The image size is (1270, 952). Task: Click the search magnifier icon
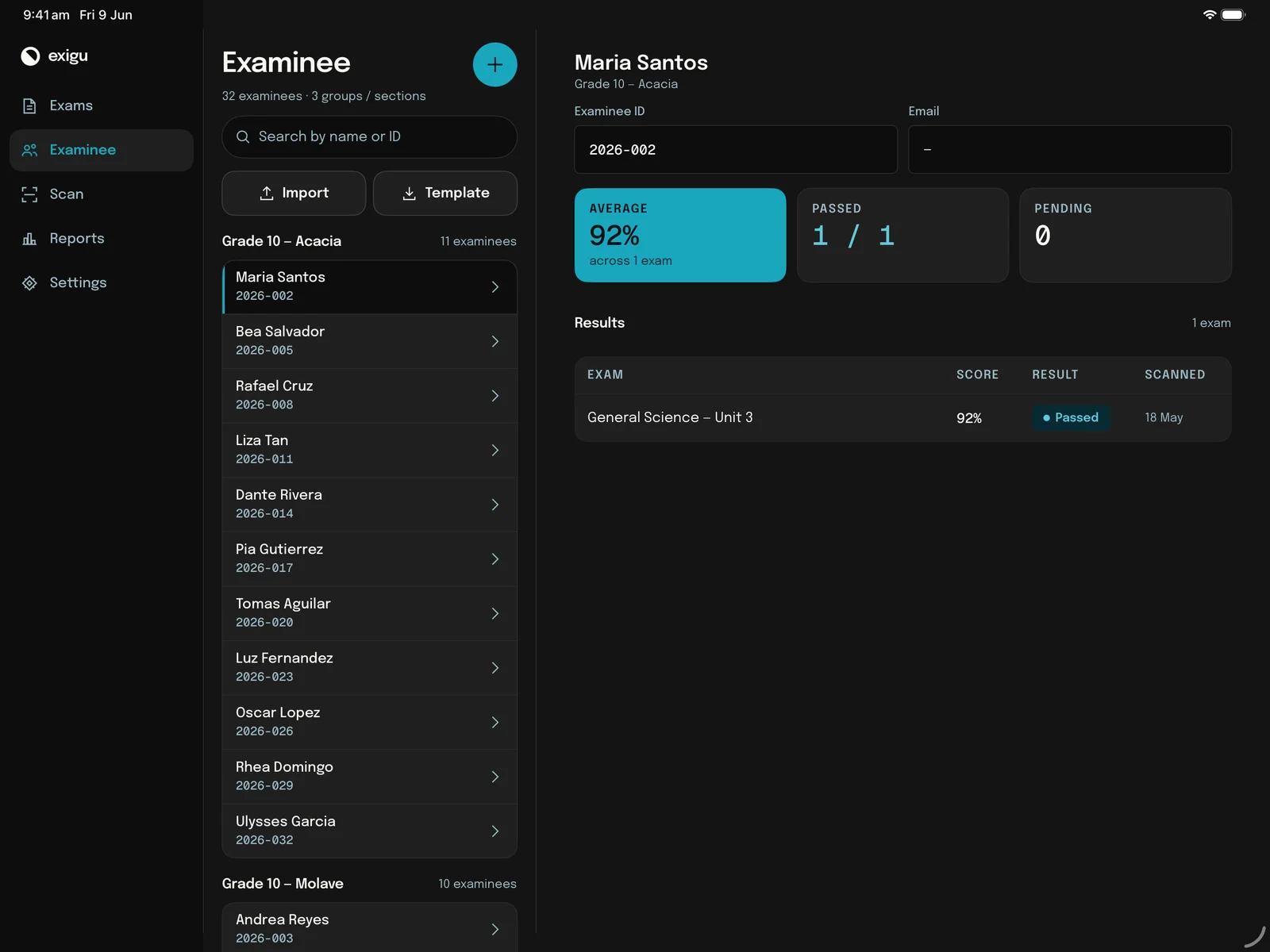click(243, 136)
